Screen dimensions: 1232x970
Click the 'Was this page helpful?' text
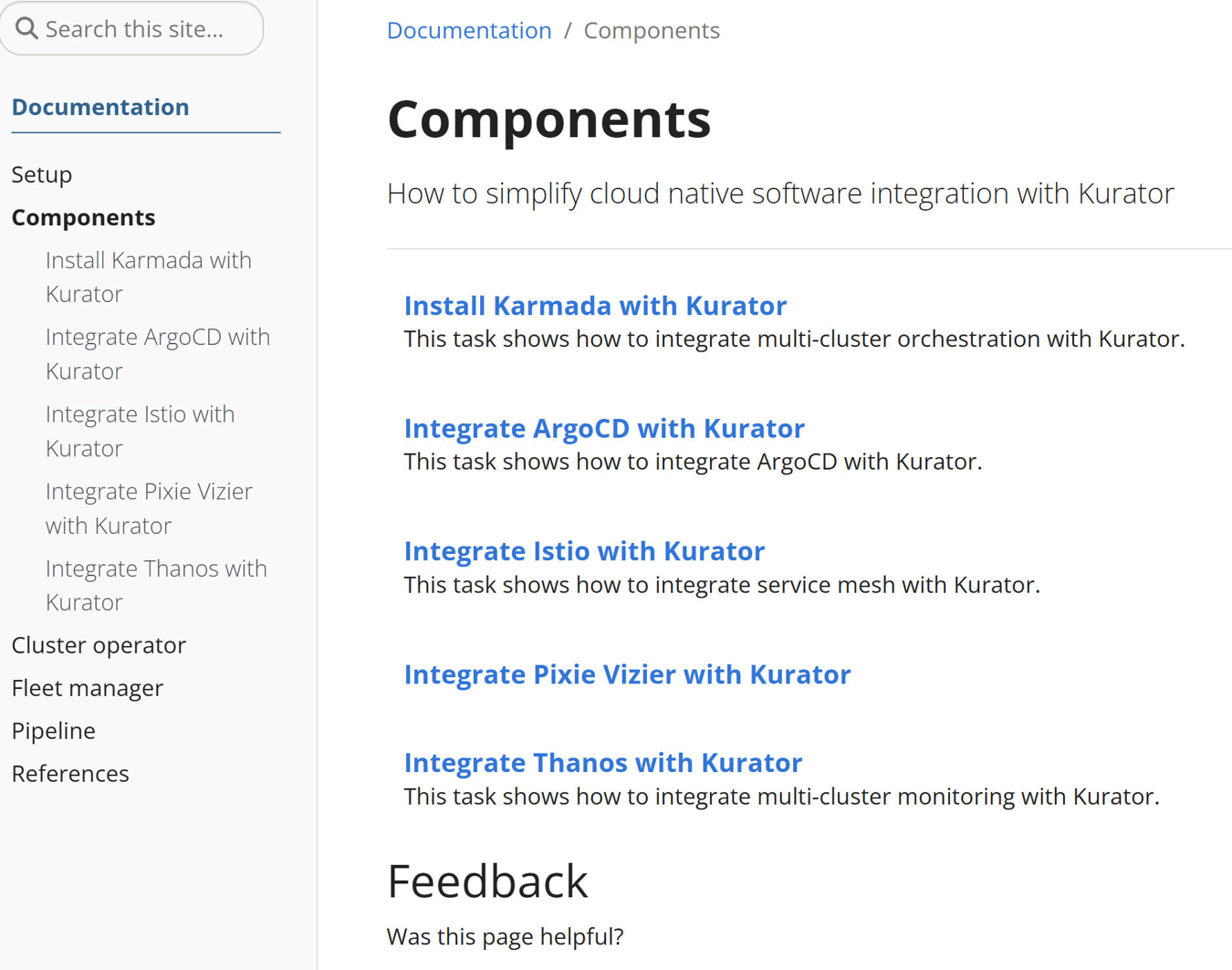[505, 936]
